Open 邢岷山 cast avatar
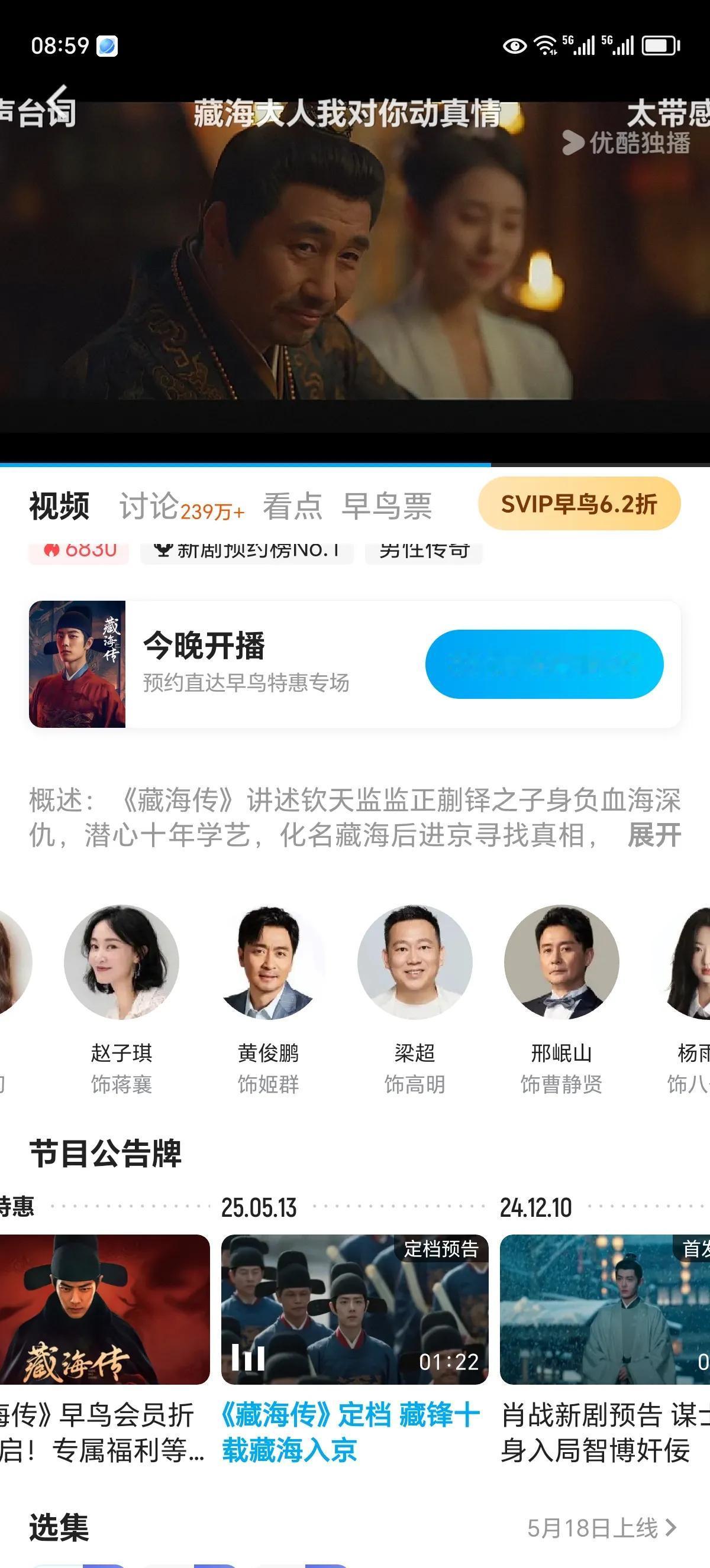Viewport: 710px width, 1568px height. [561, 961]
